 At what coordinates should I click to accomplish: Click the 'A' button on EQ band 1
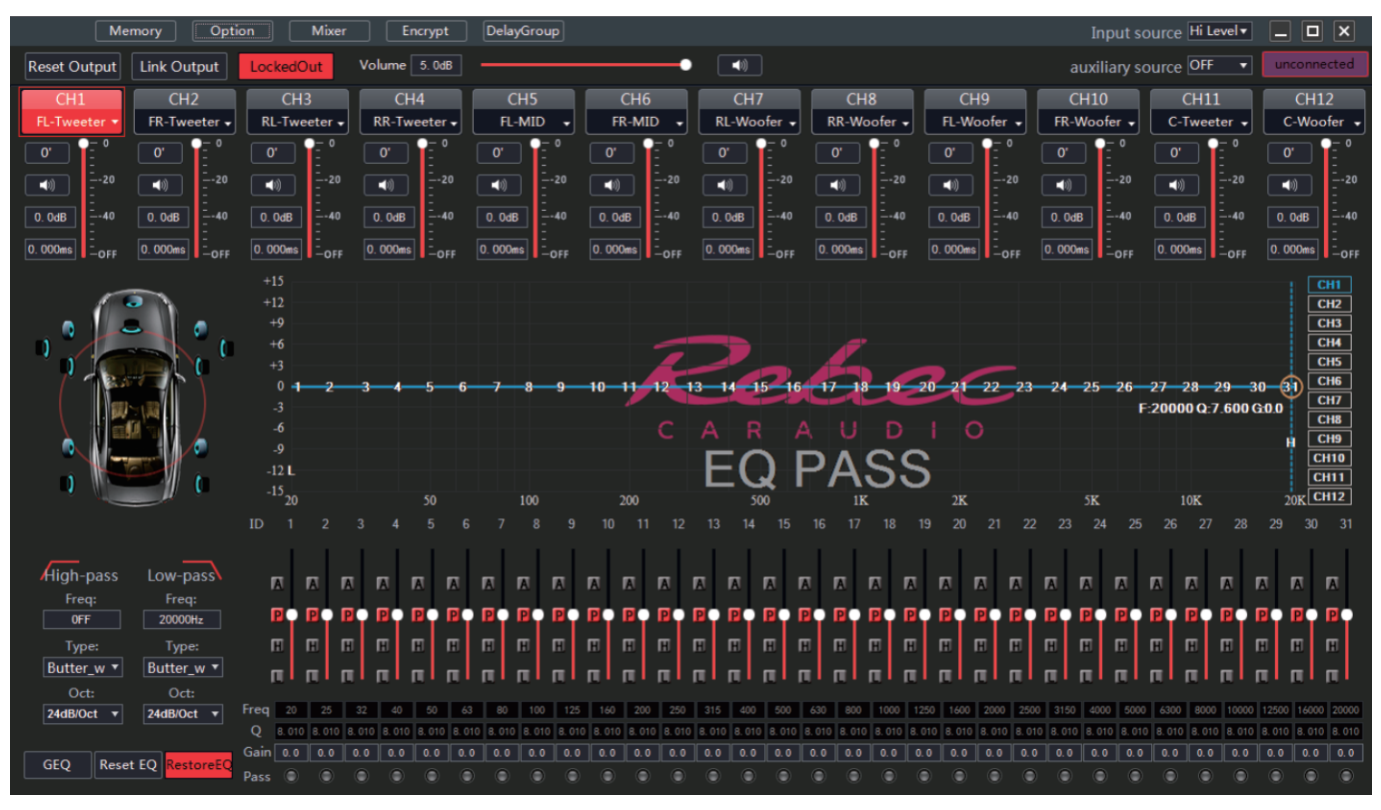coord(277,582)
